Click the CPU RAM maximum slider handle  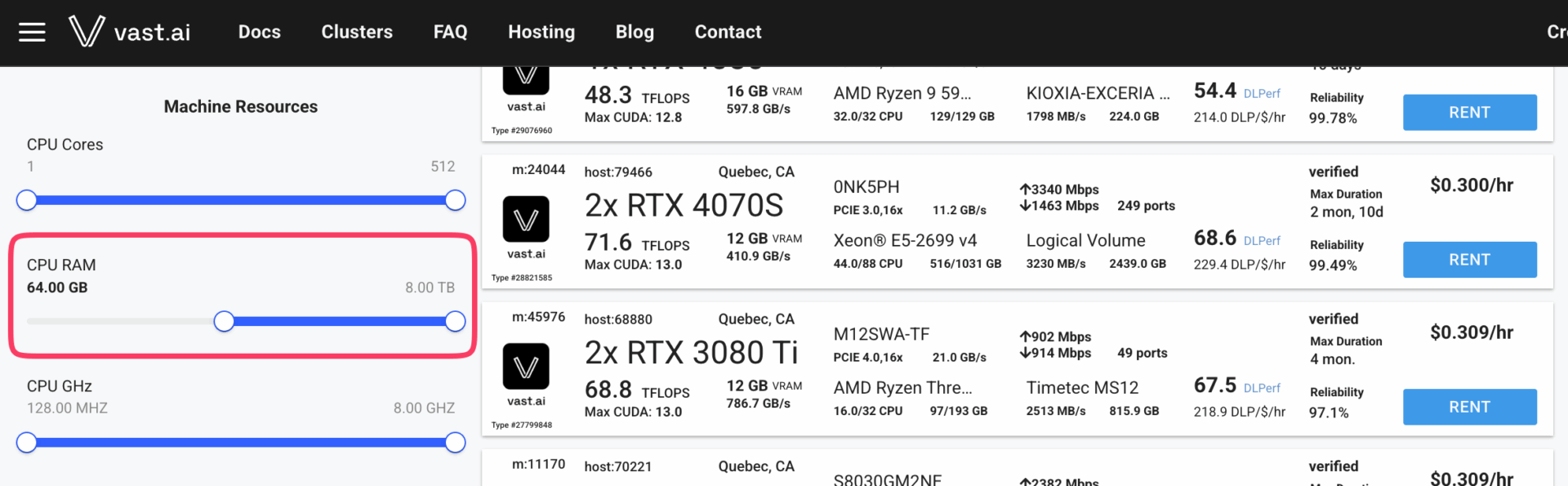(x=456, y=322)
